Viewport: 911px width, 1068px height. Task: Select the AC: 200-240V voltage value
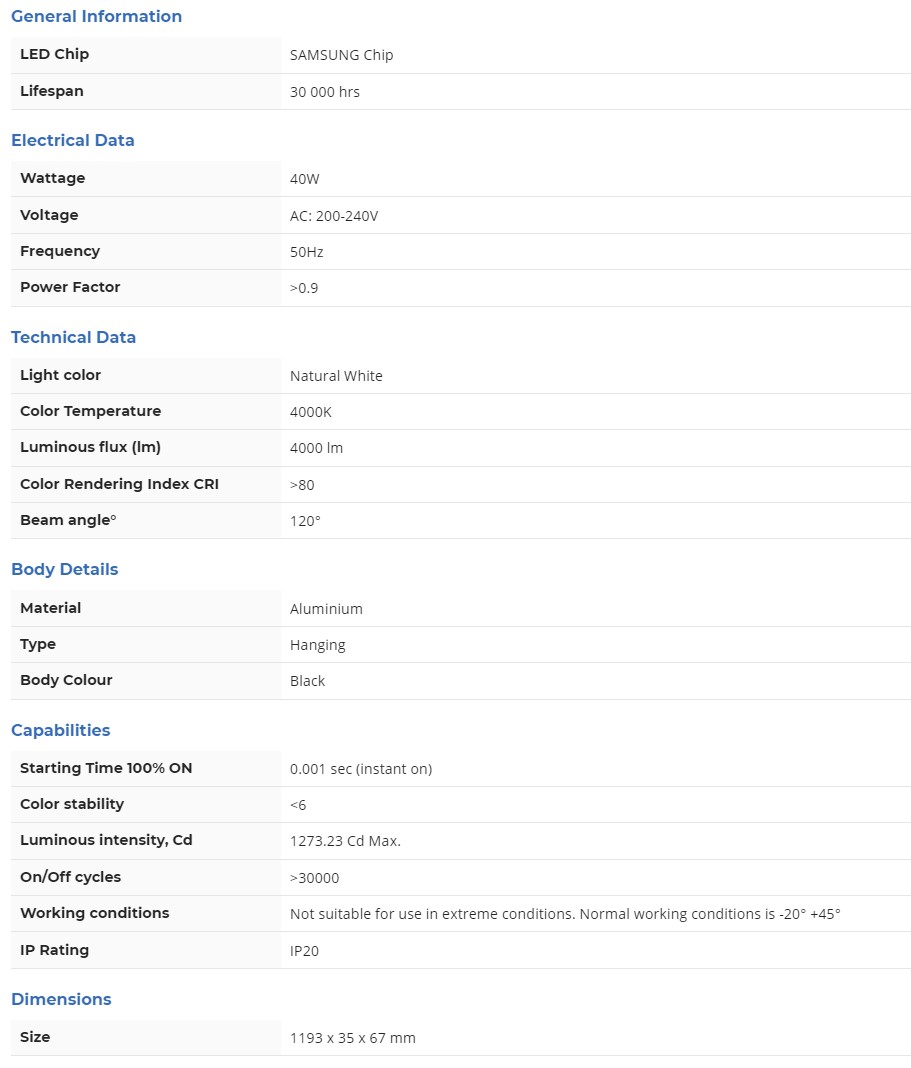[x=333, y=216]
